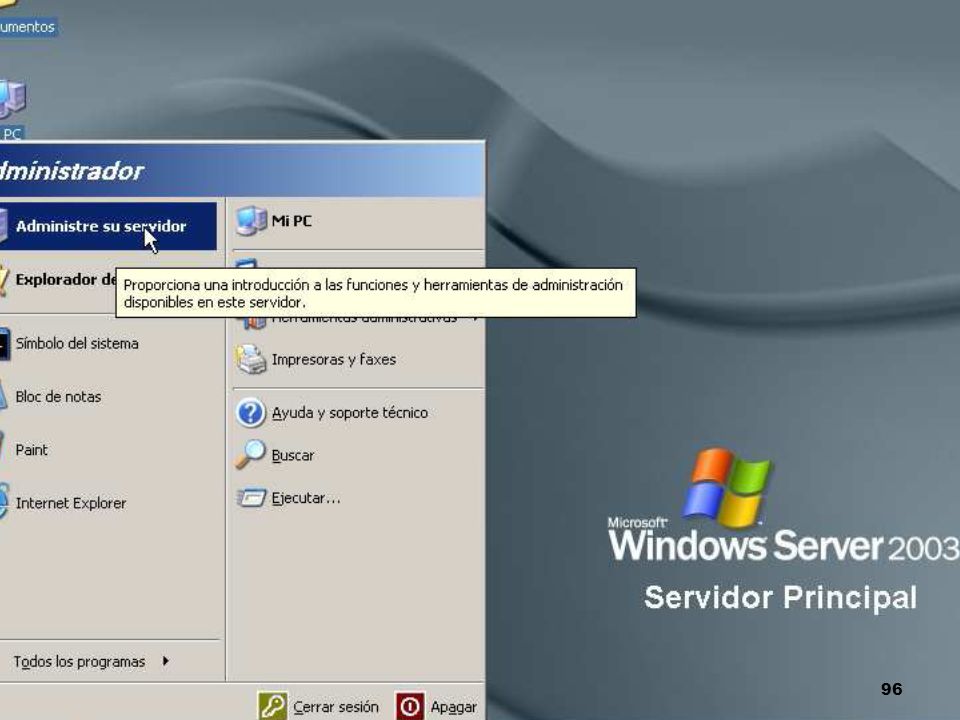Click the partly hidden Herramientas administrativas entry
This screenshot has width=960, height=720.
pyautogui.click(x=365, y=320)
